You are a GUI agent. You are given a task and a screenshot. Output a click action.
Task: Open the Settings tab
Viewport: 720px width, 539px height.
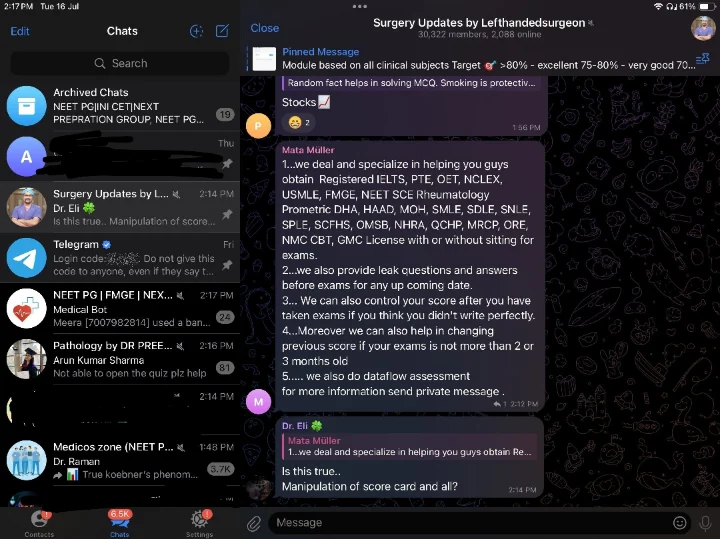click(x=199, y=522)
